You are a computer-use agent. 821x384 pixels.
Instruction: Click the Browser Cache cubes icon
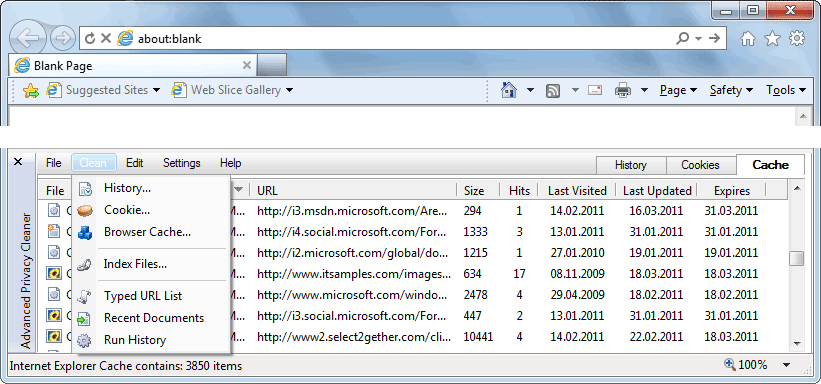click(85, 233)
